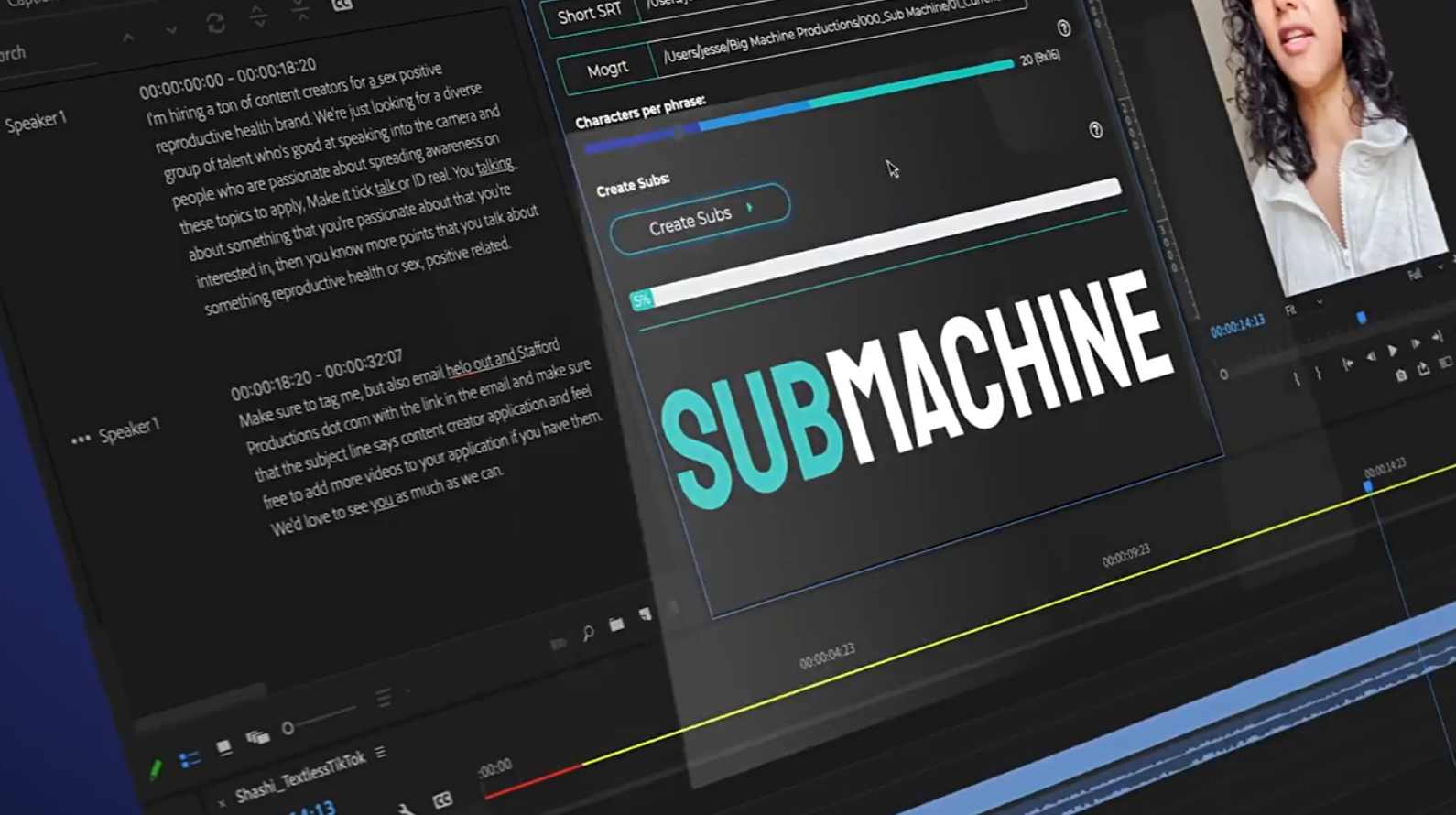Image resolution: width=1456 pixels, height=815 pixels.
Task: Switch project panel to list view
Action: pyautogui.click(x=190, y=759)
